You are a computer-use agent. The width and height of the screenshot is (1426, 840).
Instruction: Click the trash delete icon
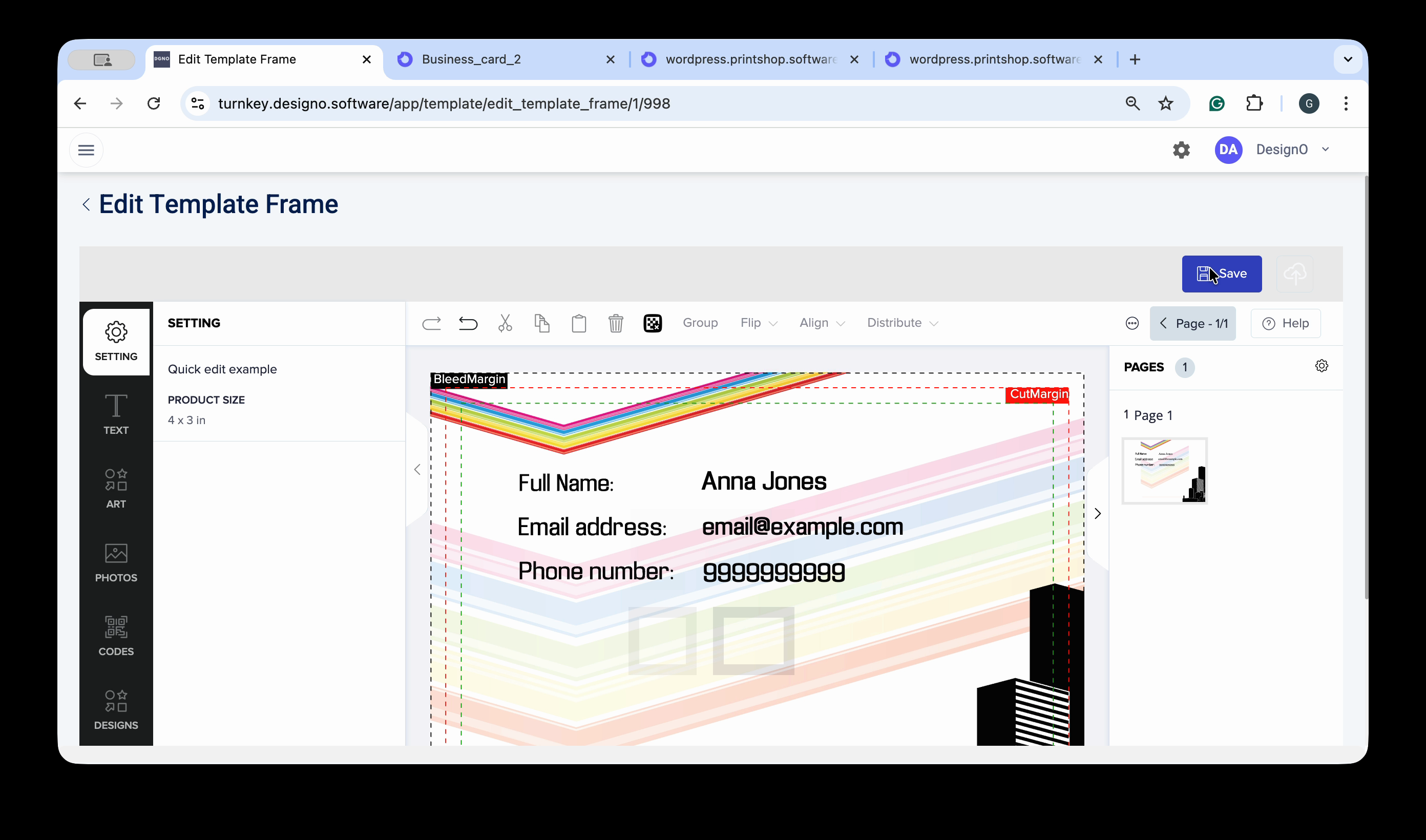[x=616, y=323]
